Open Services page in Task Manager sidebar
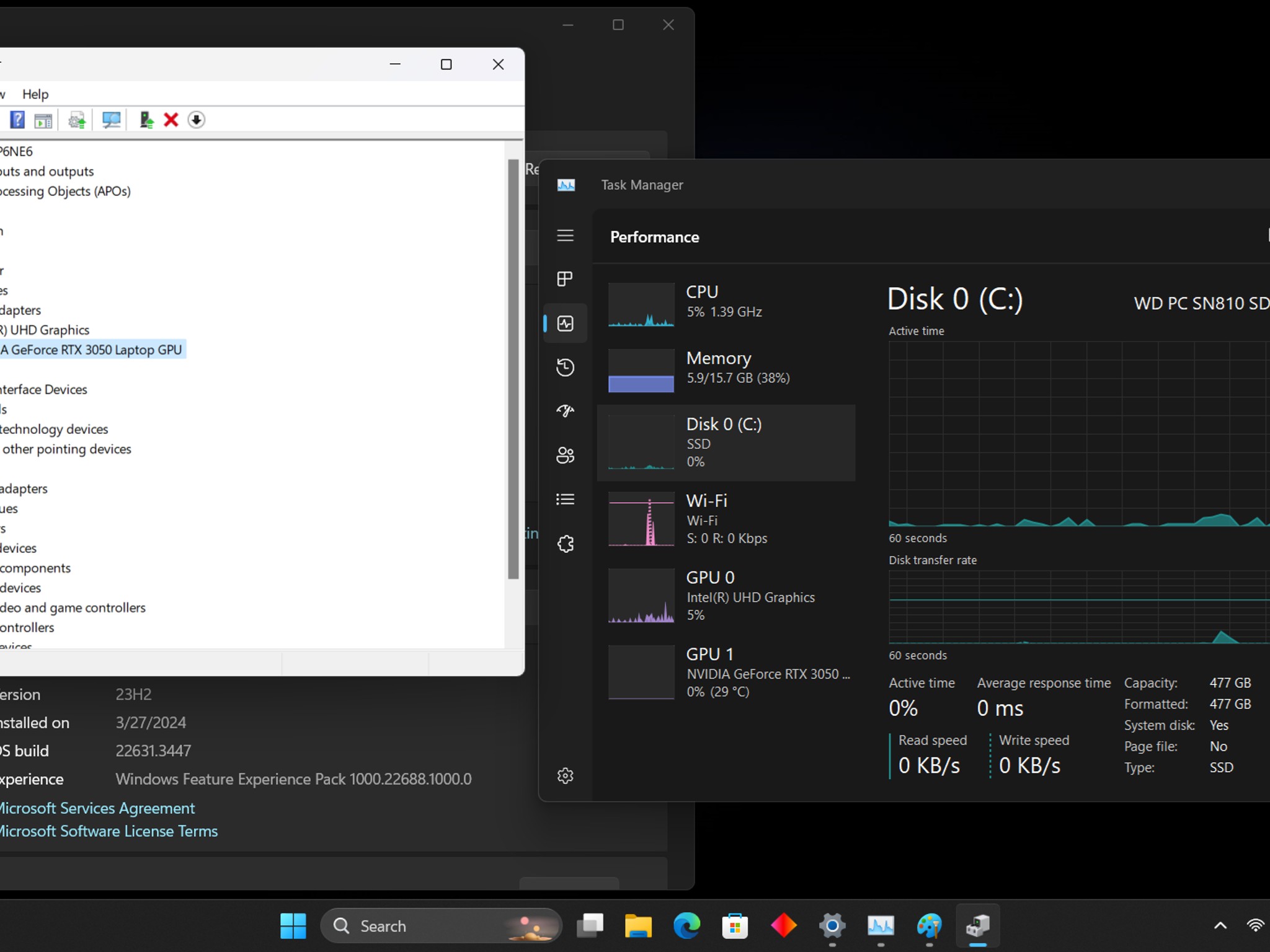The height and width of the screenshot is (952, 1270). click(565, 544)
